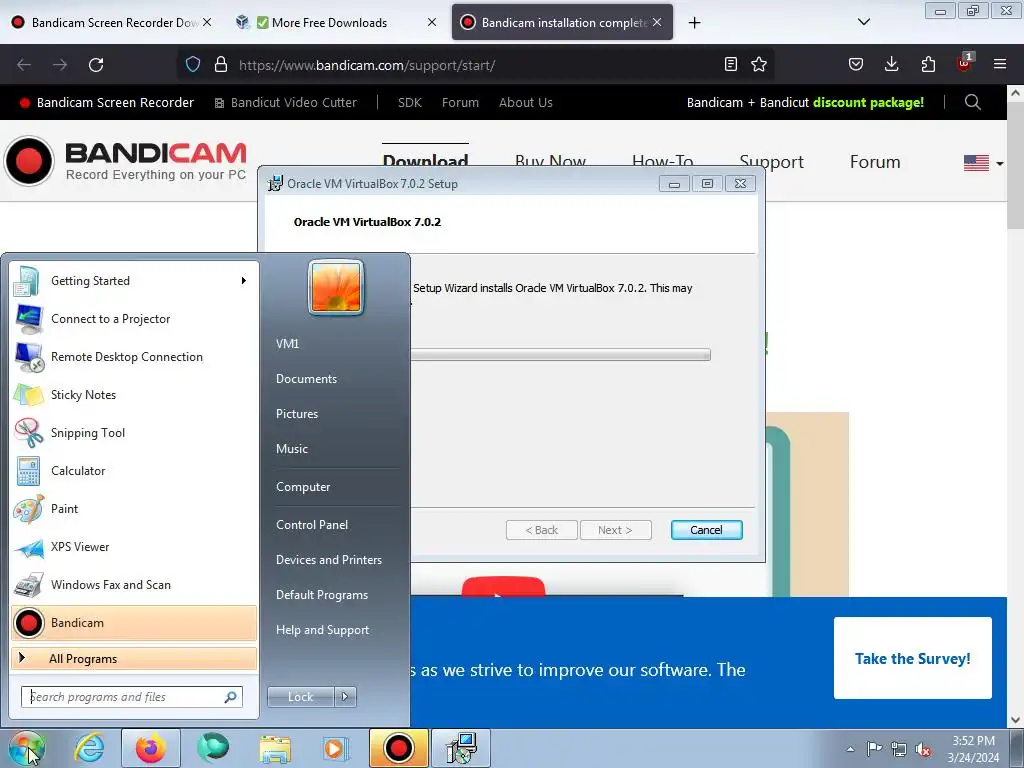Viewport: 1024px width, 768px height.
Task: Switch to Bandicam Screen Recorder Download tab
Action: tap(110, 22)
